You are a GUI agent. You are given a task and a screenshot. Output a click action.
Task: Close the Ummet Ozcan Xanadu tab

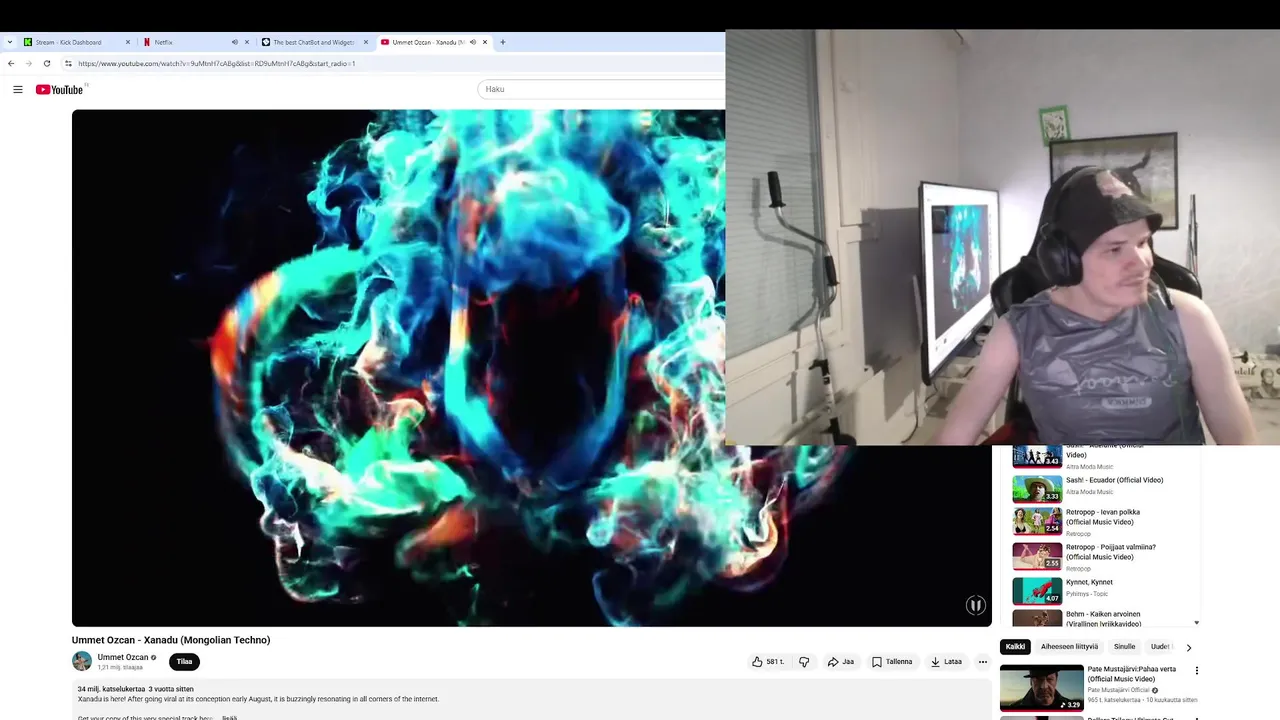point(485,42)
